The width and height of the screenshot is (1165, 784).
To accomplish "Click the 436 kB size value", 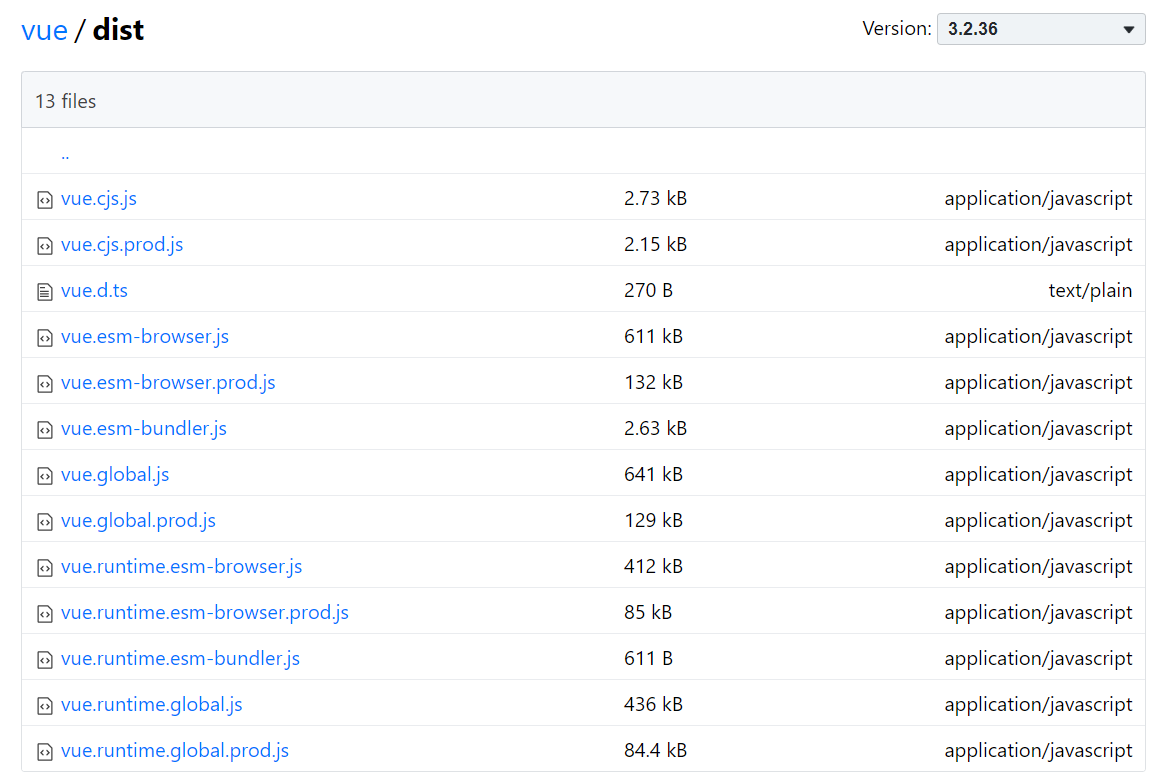I will pos(653,705).
